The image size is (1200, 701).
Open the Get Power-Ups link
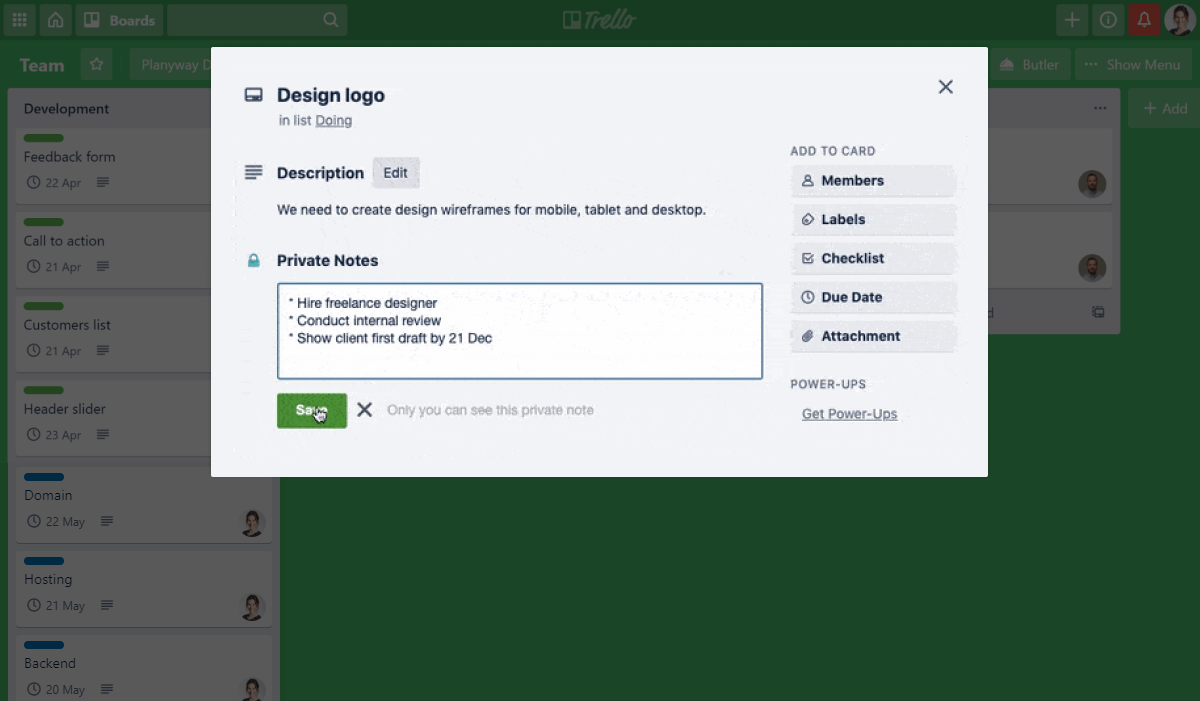click(x=849, y=414)
